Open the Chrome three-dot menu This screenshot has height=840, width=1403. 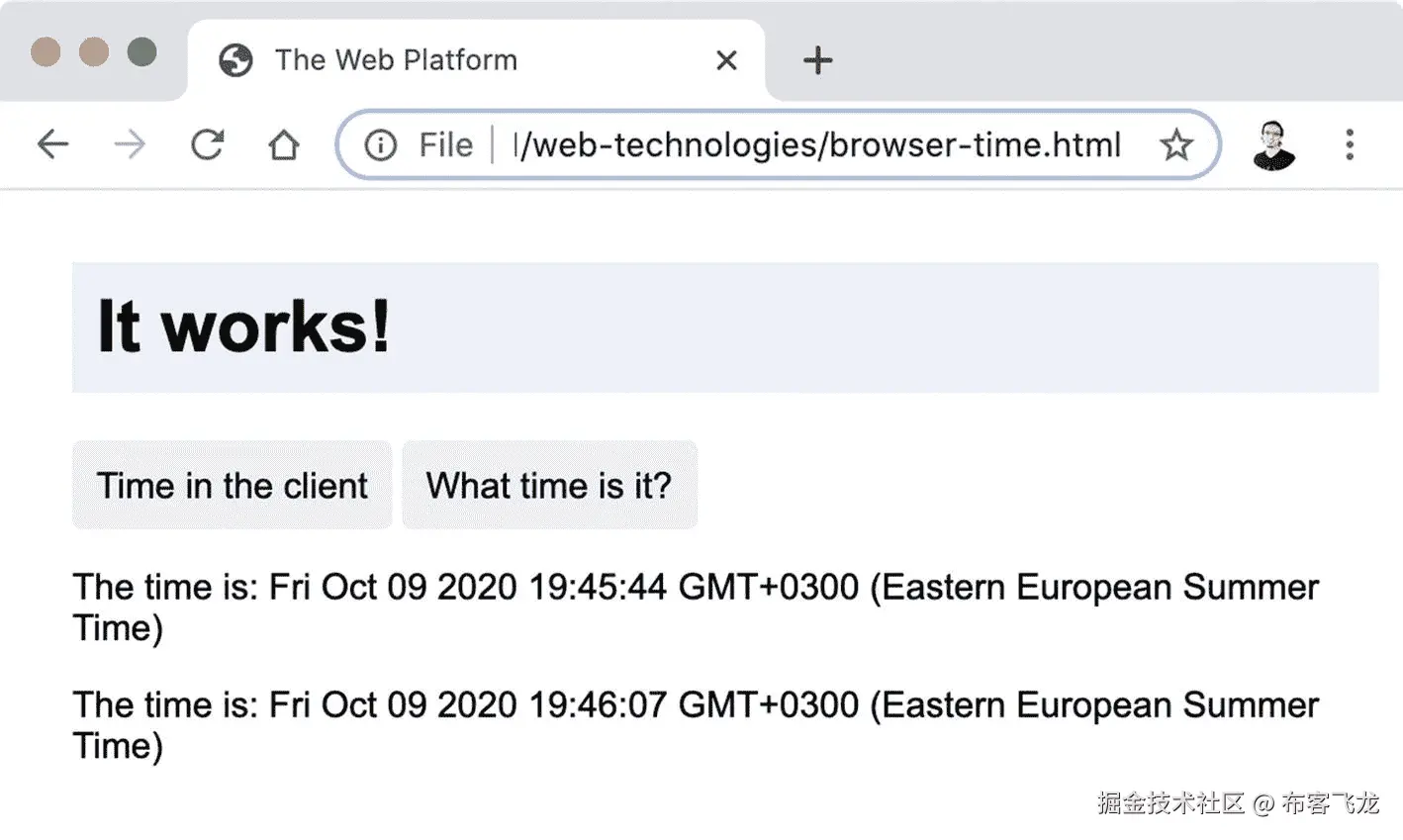(1350, 145)
